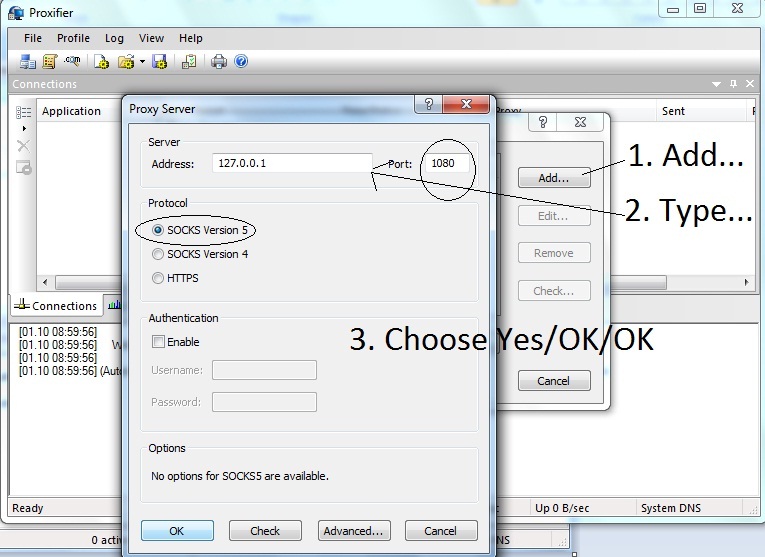Select SOCKS Version 5 radio button

158,230
